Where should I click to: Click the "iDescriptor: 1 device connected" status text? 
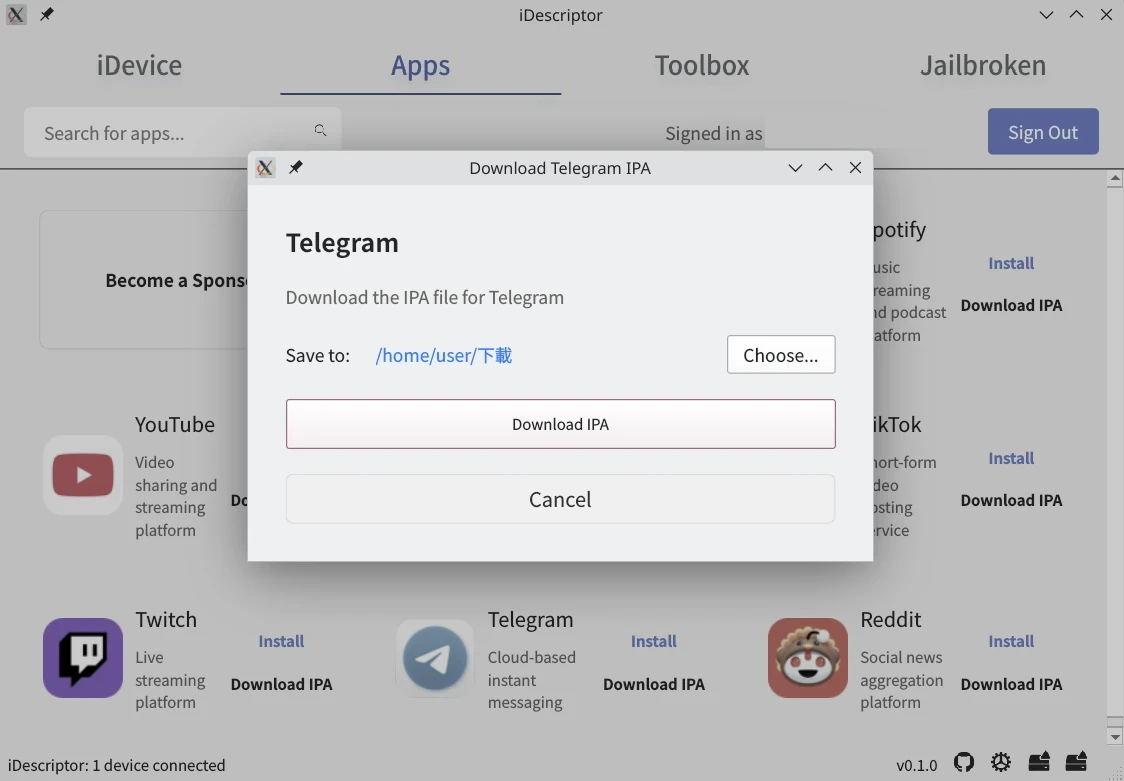(x=116, y=765)
